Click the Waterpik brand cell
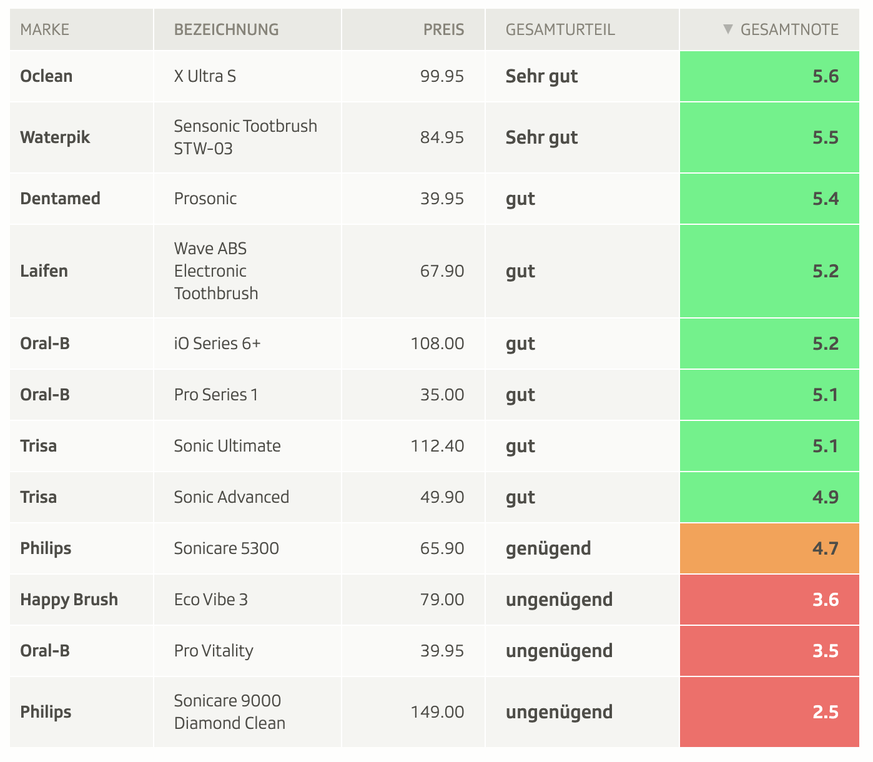This screenshot has height=762, width=873. pyautogui.click(x=55, y=138)
